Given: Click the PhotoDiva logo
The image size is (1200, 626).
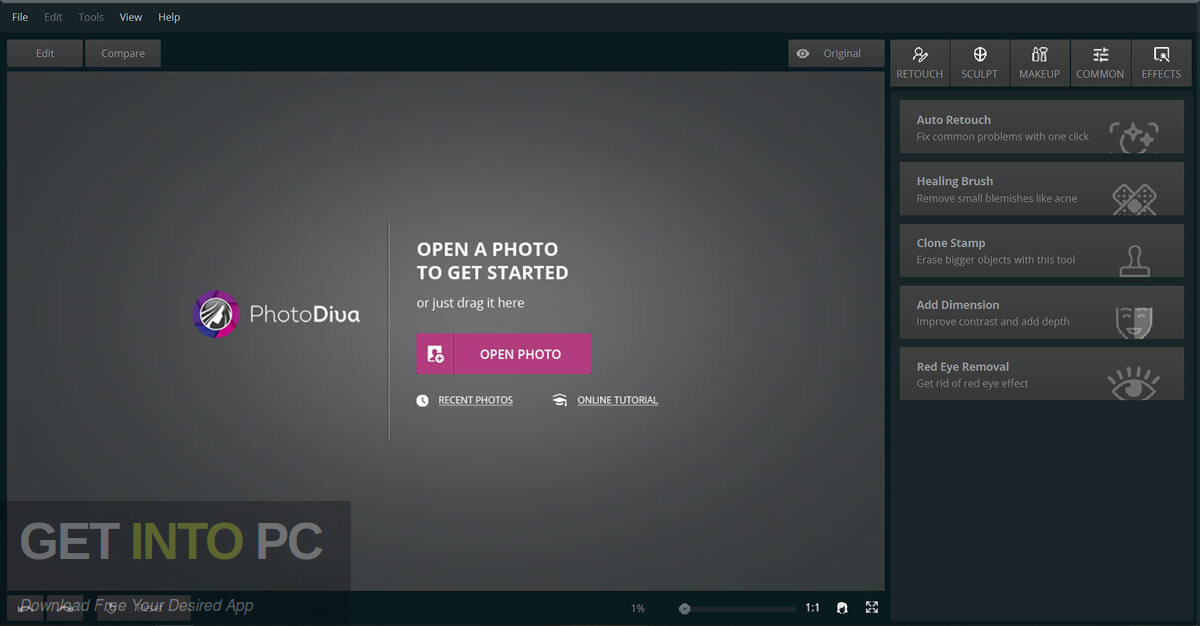Looking at the screenshot, I should tap(276, 314).
